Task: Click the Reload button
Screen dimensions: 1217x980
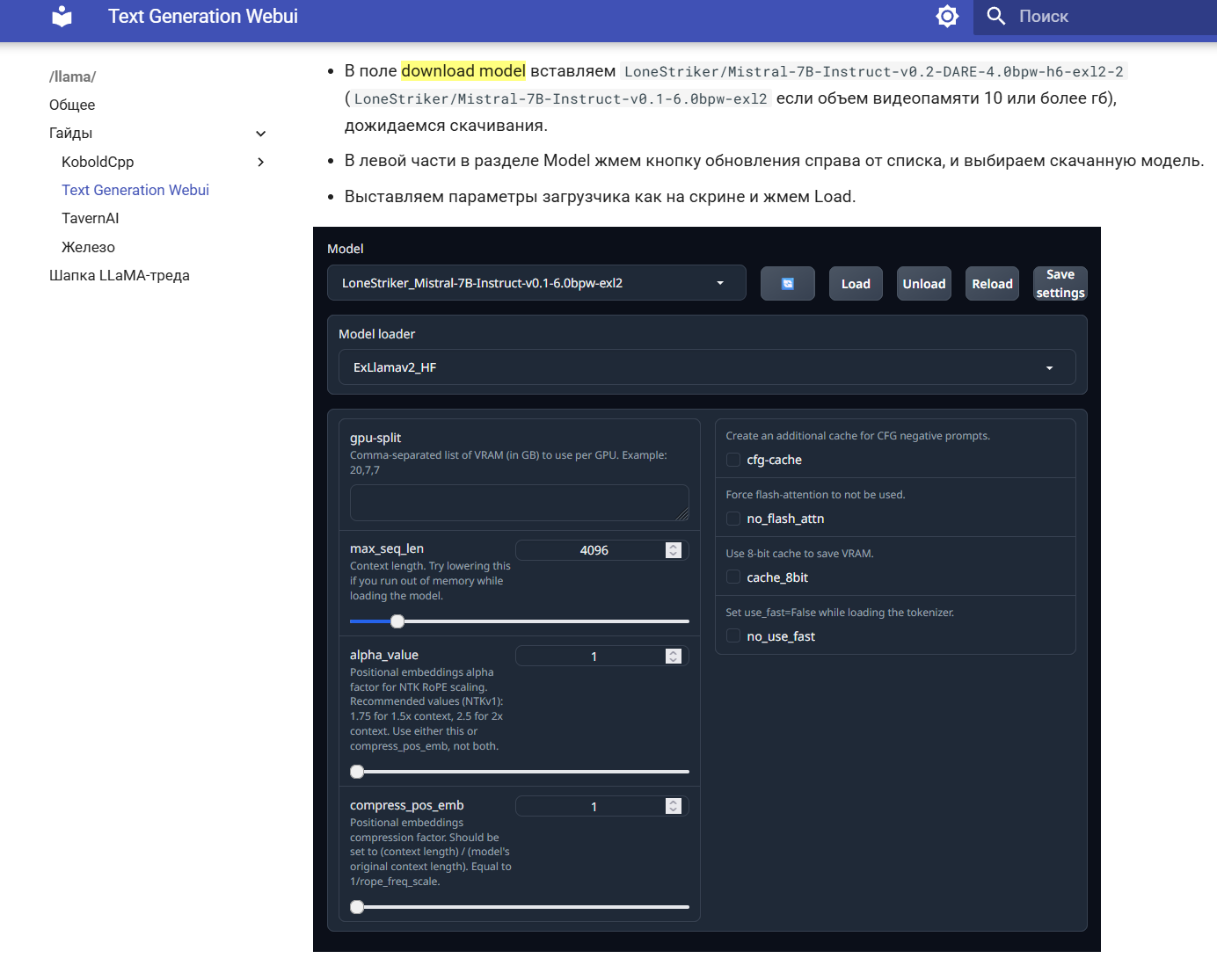Action: coord(993,284)
